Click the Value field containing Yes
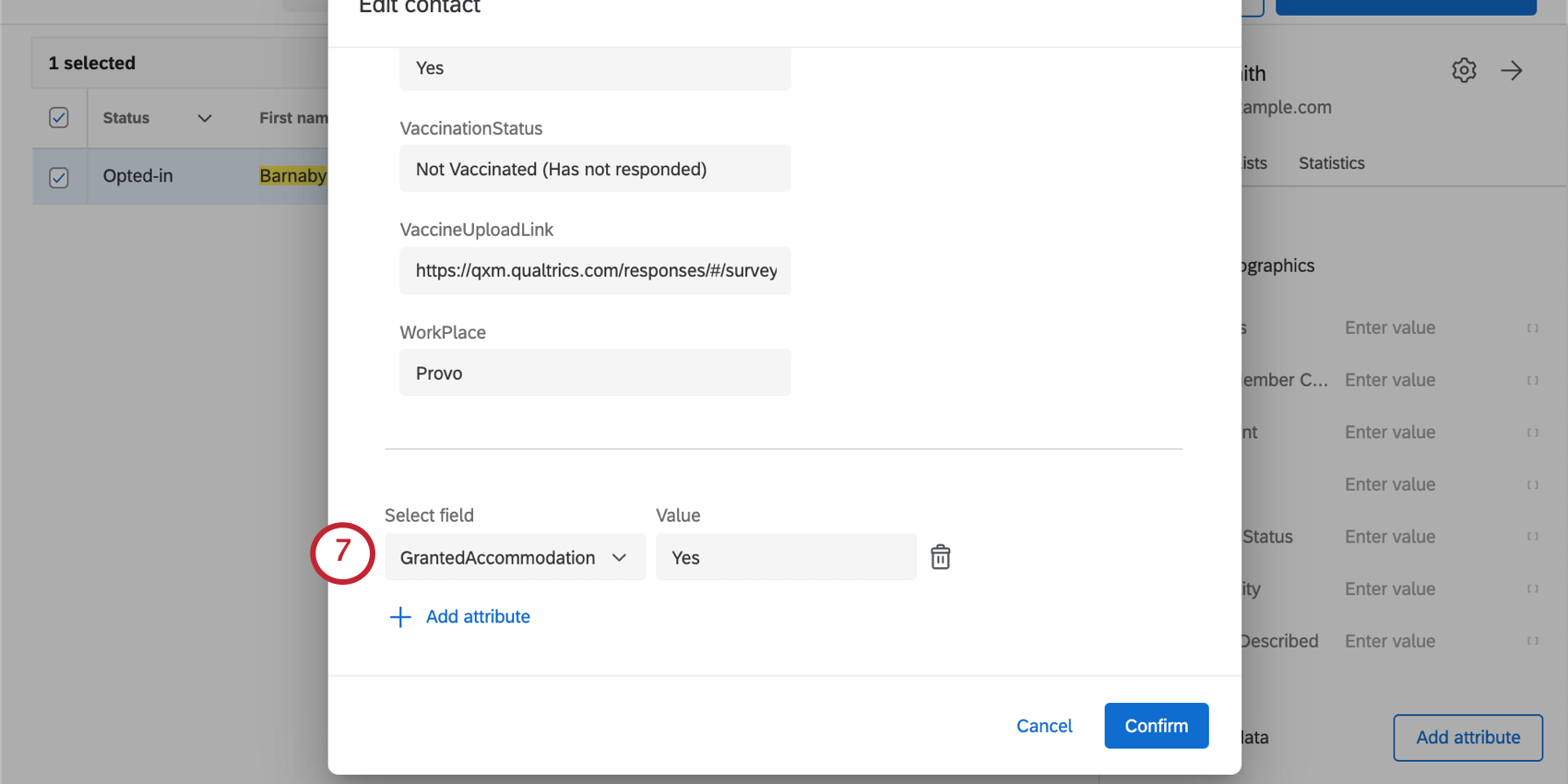Screen dimensions: 1568x784 [786, 557]
